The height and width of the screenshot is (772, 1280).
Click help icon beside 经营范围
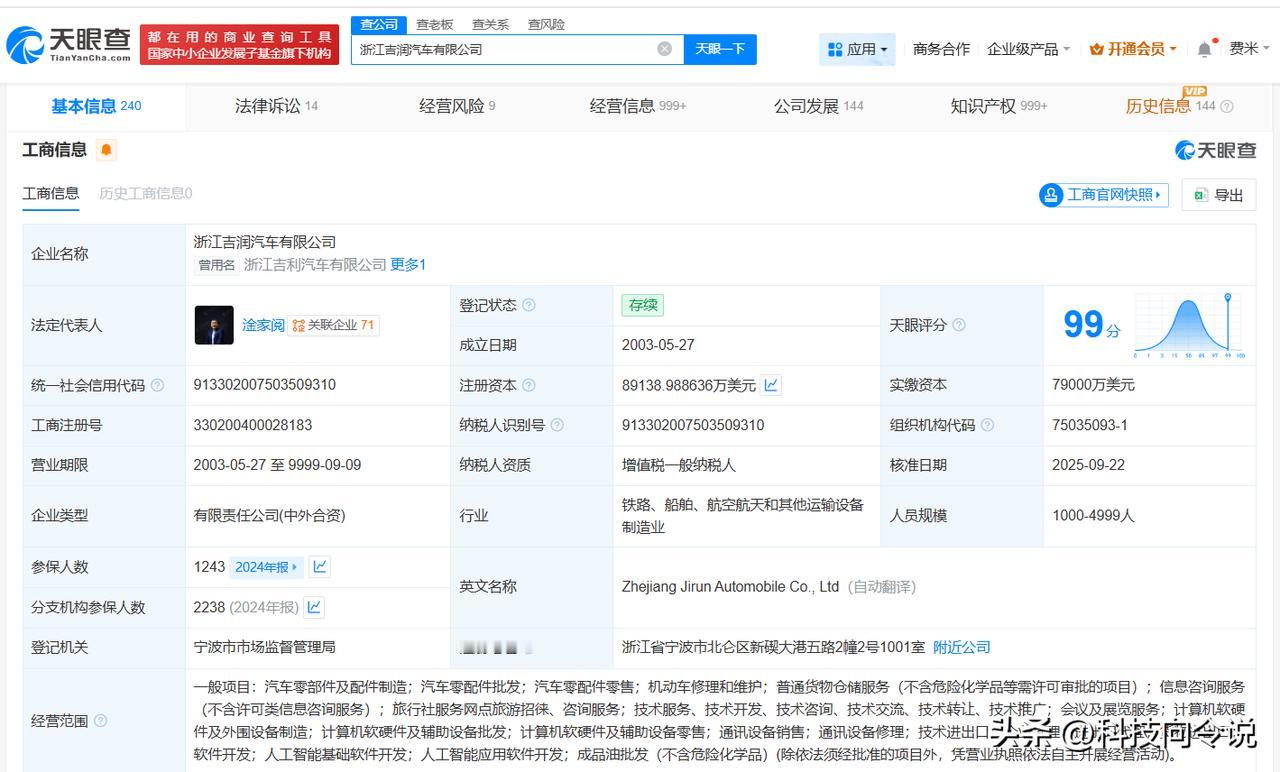(100, 721)
